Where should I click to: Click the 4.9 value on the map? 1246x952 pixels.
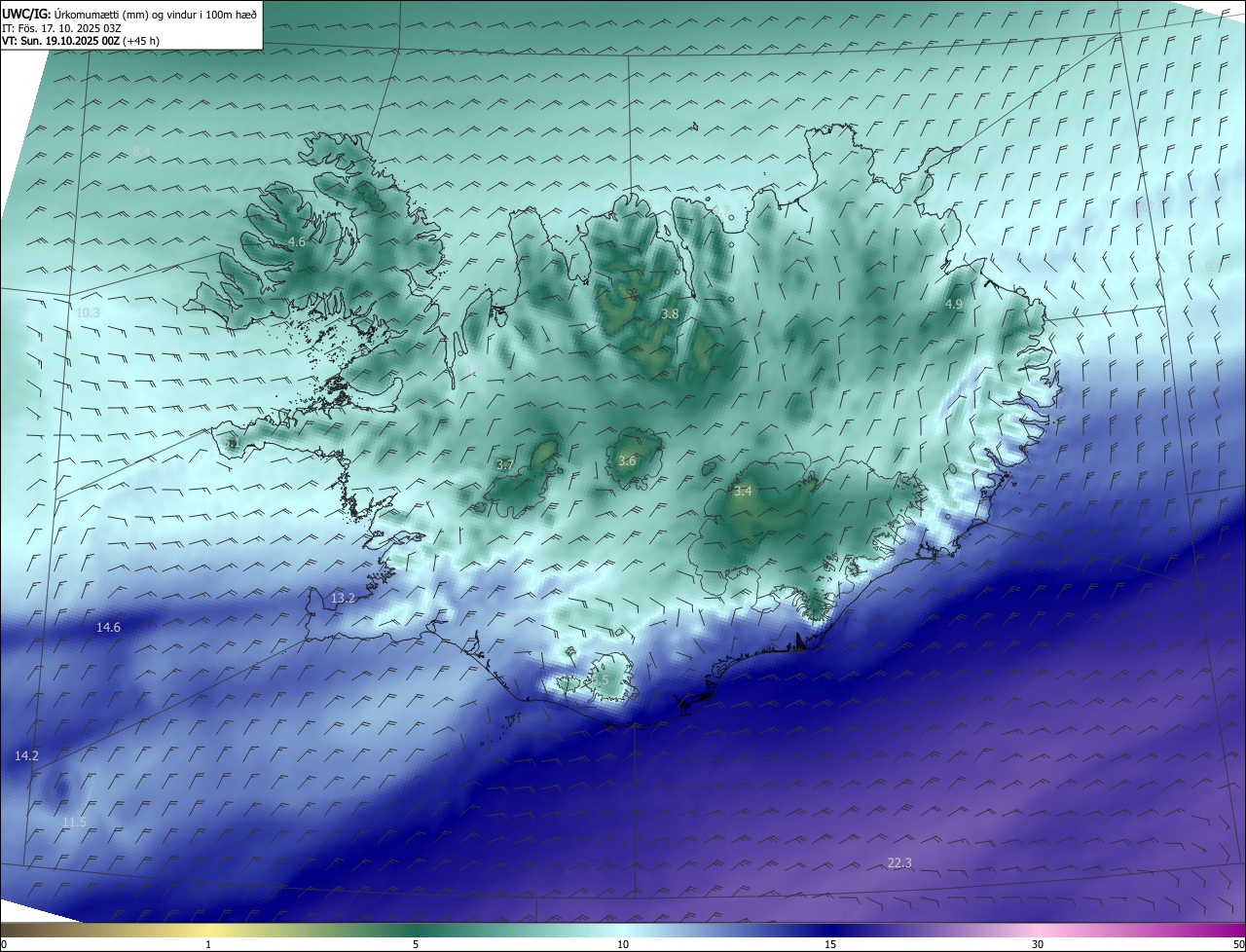pos(954,305)
